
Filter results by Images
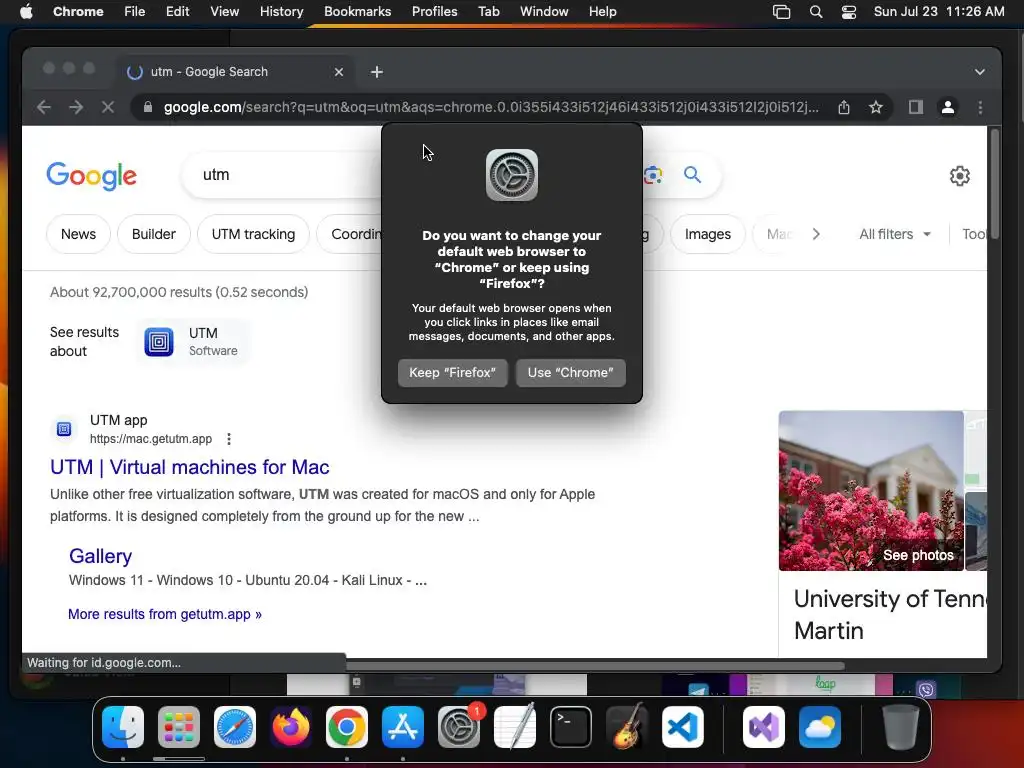(x=708, y=234)
